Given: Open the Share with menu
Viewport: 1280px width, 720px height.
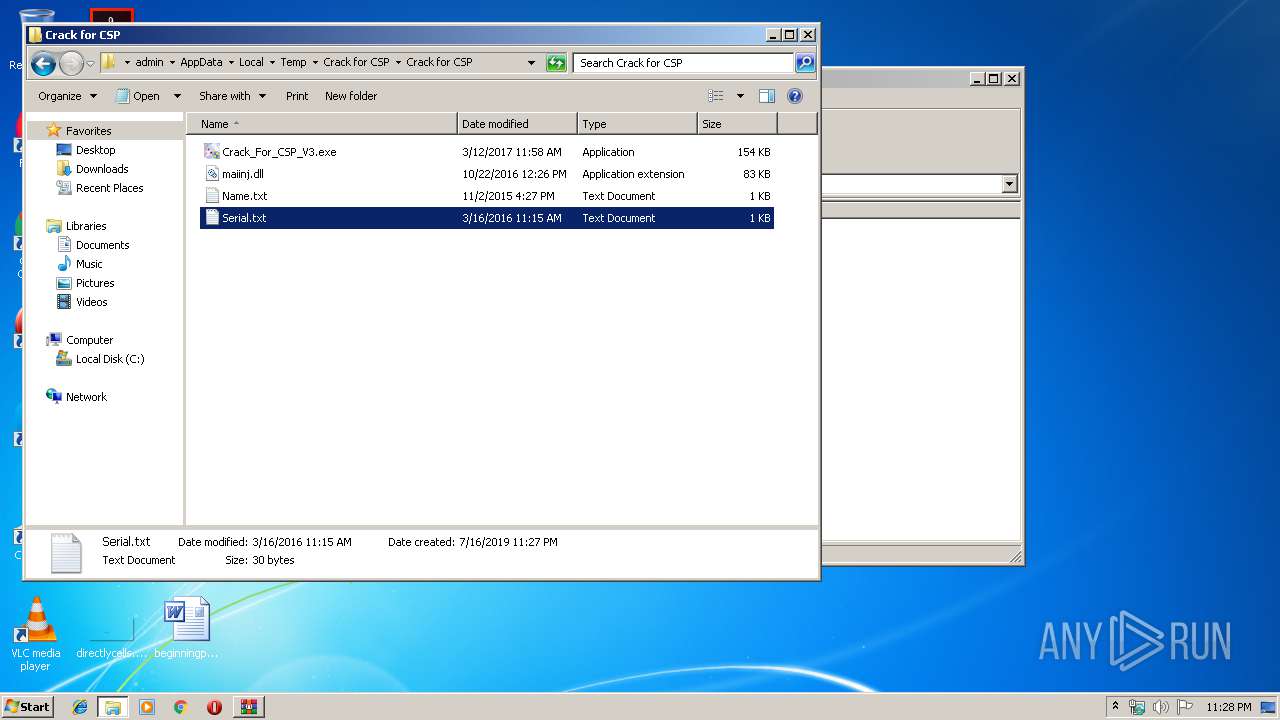Looking at the screenshot, I should (232, 96).
